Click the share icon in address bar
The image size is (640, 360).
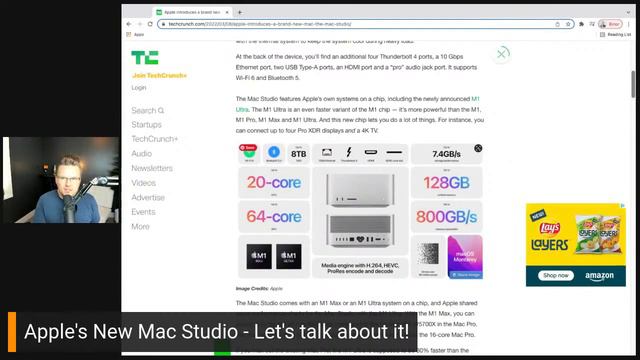(557, 24)
